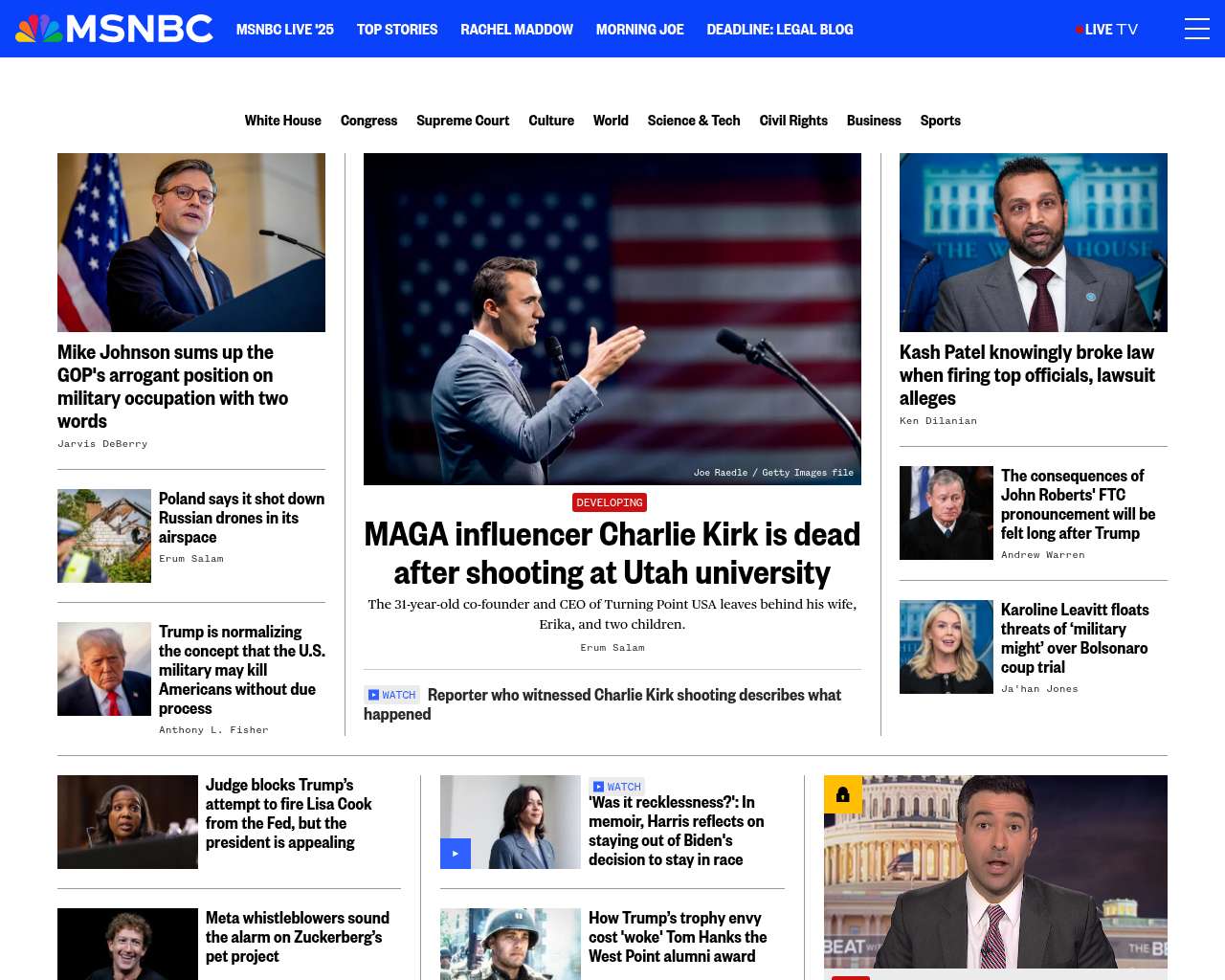The height and width of the screenshot is (980, 1225).
Task: Click the yellow lock icon on Ari Melber video
Action: tap(843, 794)
